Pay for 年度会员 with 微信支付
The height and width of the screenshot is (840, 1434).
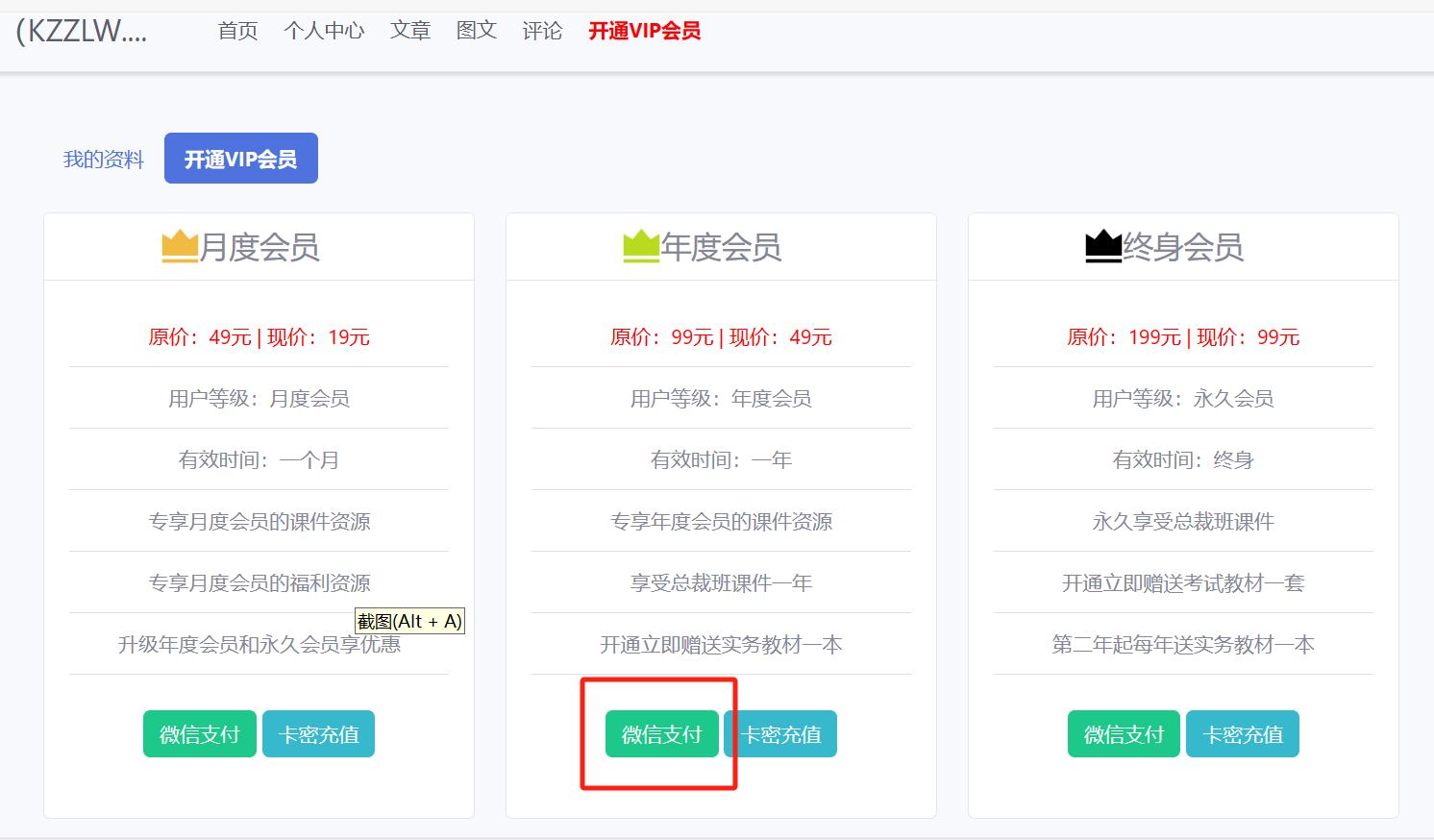662,734
